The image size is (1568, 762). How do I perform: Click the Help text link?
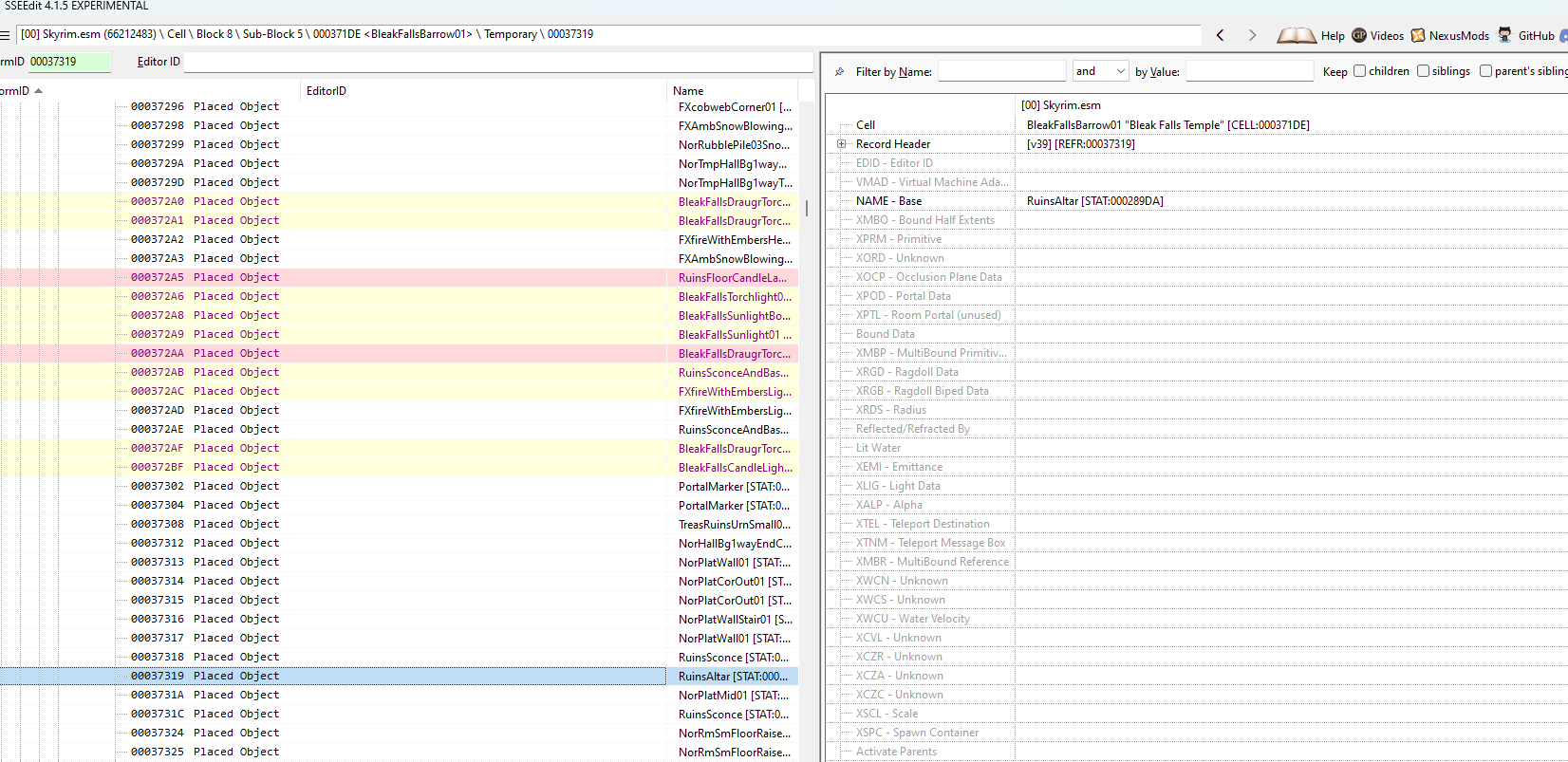tap(1333, 36)
